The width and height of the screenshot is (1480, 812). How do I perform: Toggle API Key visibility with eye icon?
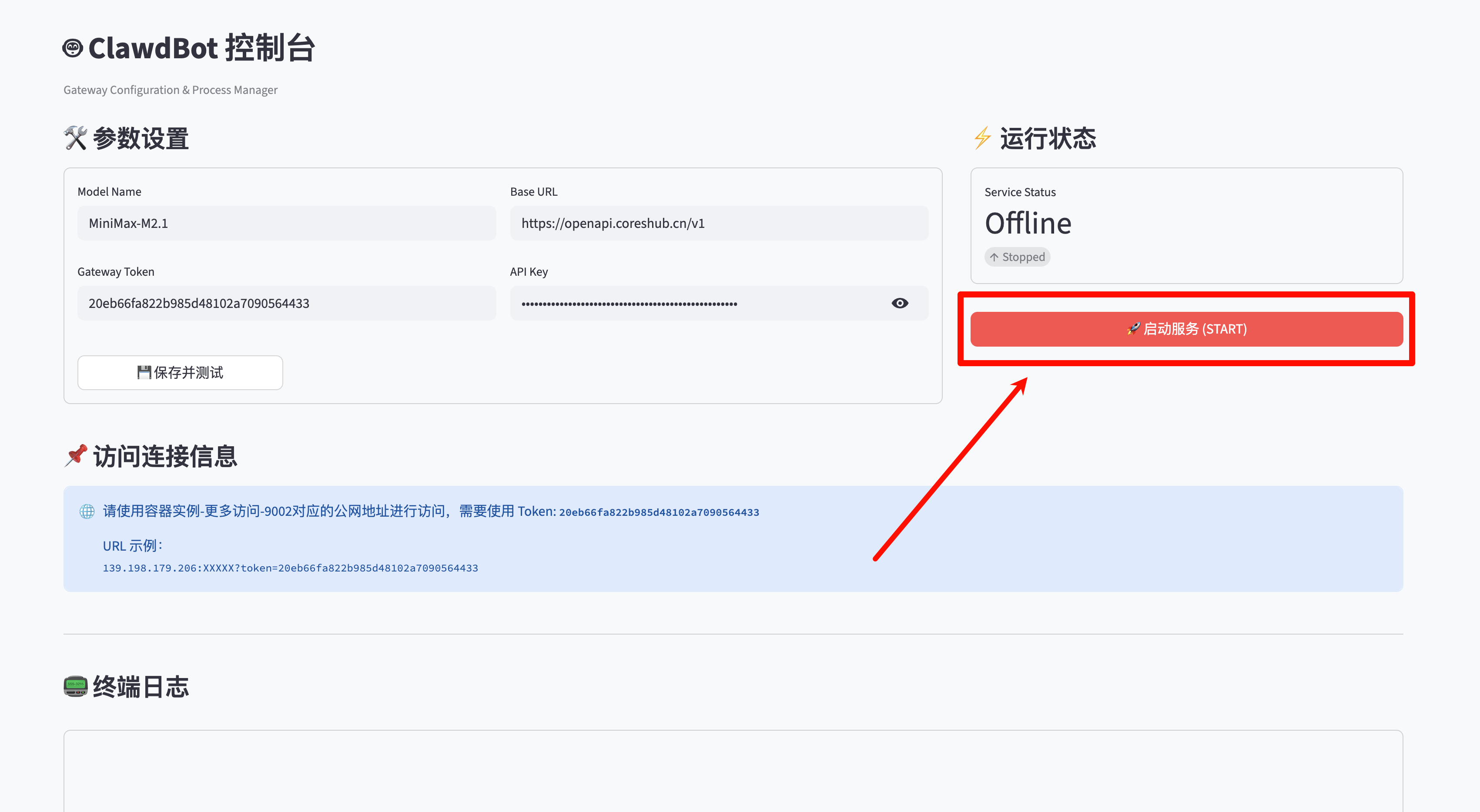(x=900, y=303)
